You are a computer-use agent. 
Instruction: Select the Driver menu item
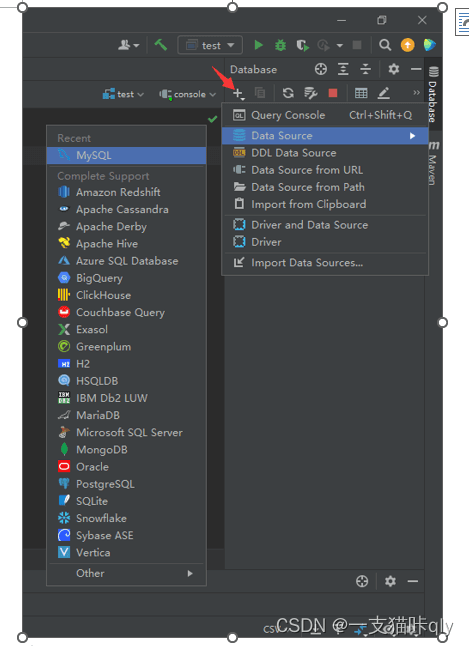click(x=325, y=242)
